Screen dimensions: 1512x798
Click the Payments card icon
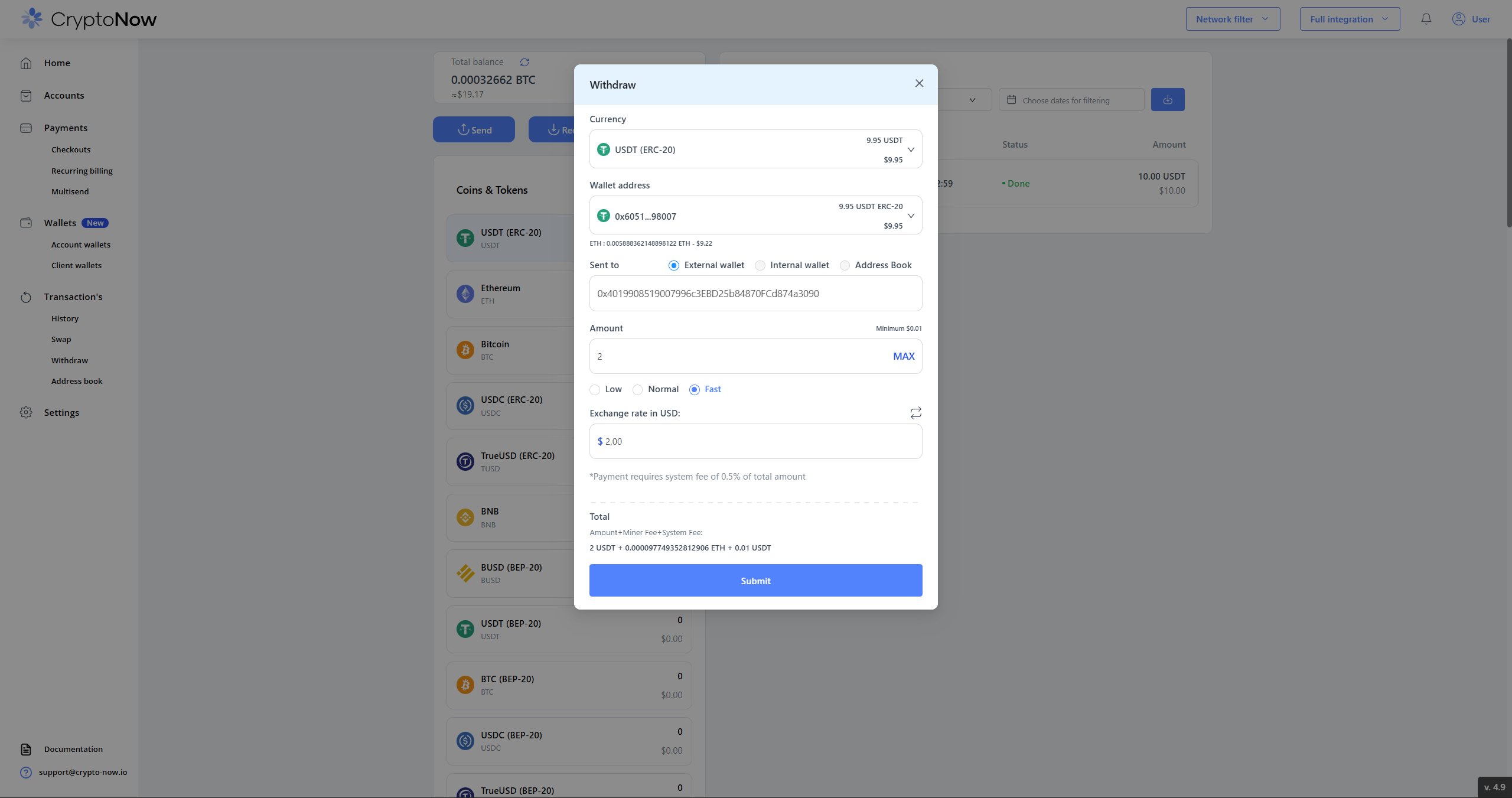tap(26, 128)
